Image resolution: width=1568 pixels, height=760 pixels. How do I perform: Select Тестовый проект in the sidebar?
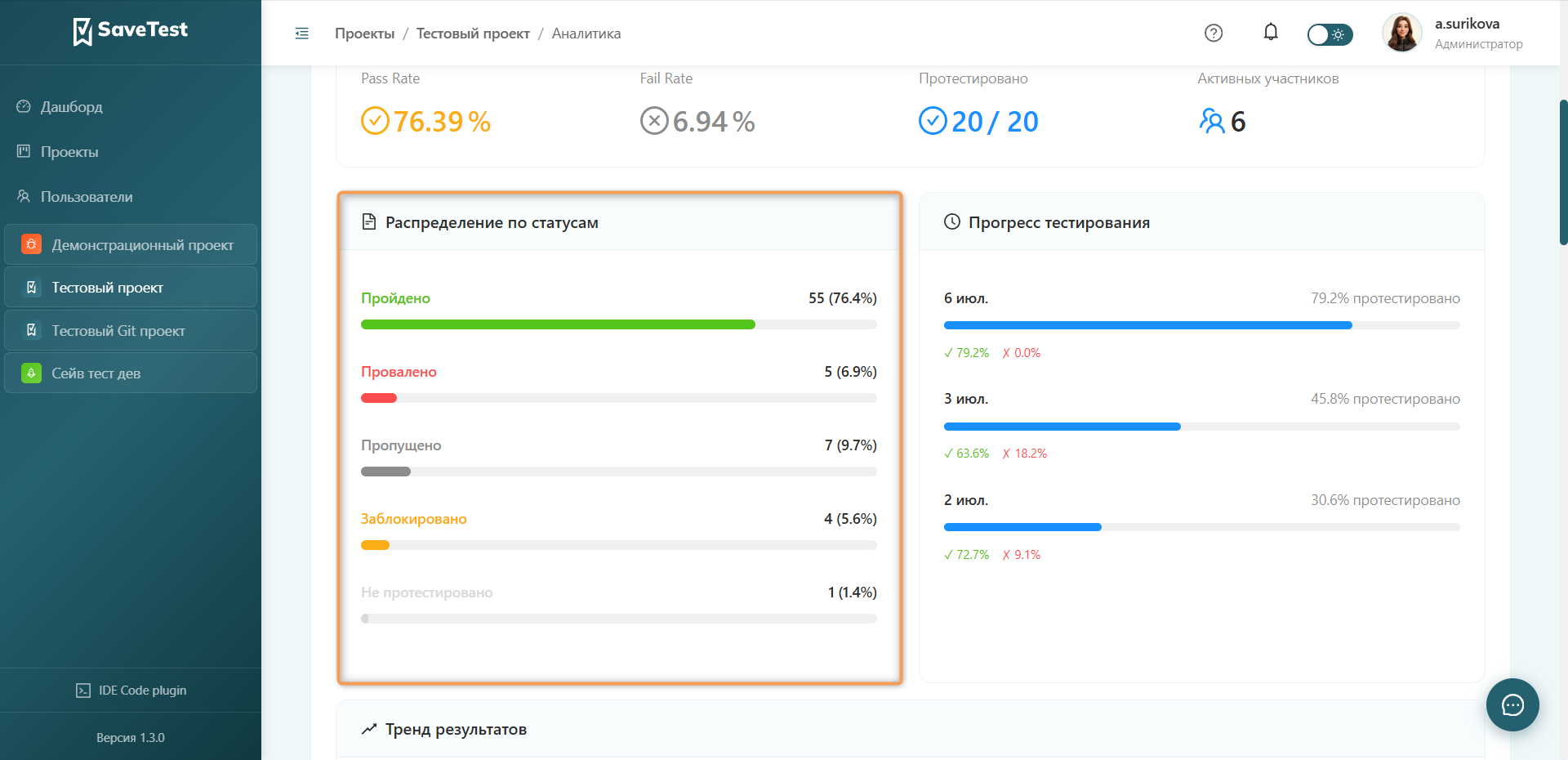coord(131,288)
